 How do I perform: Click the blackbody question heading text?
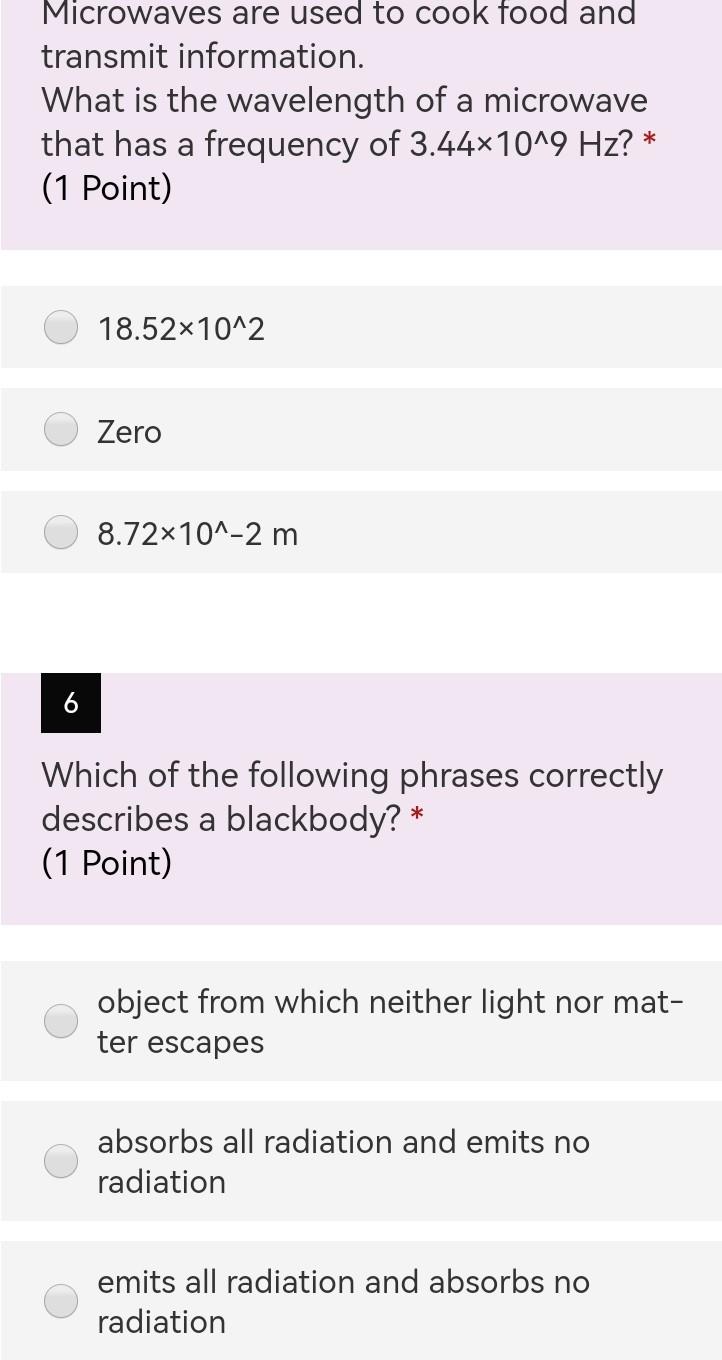352,797
